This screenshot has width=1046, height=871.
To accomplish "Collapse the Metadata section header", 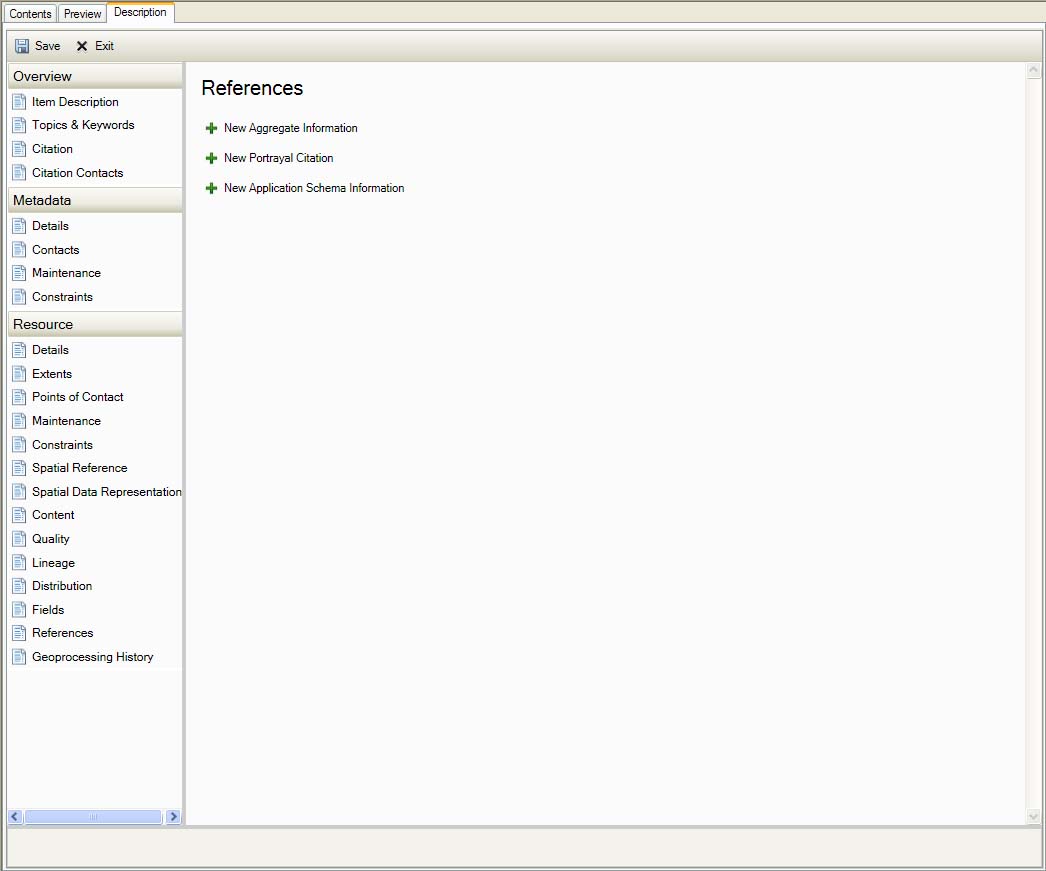I will (x=94, y=200).
